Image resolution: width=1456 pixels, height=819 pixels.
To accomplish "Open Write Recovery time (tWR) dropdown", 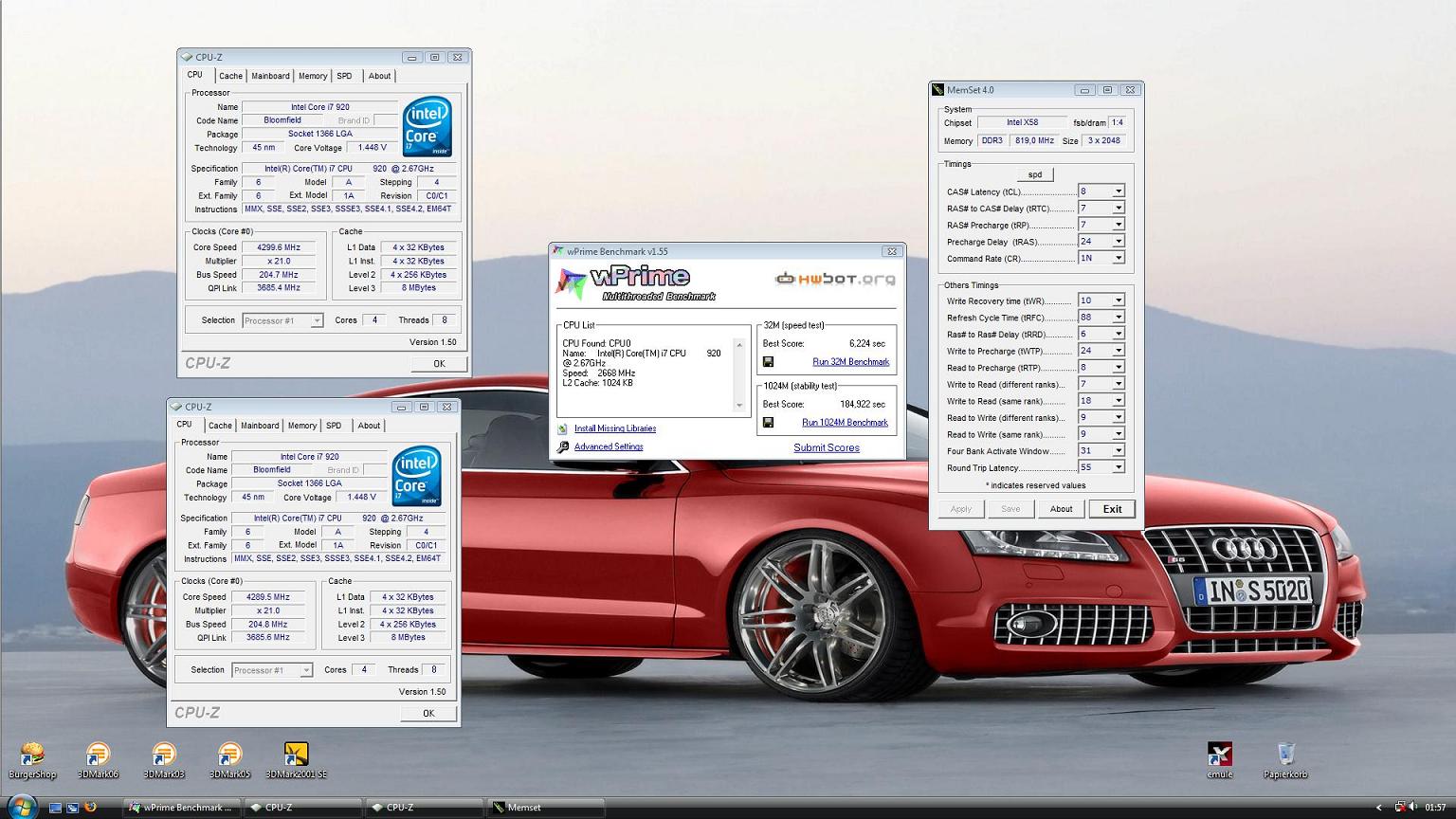I will (1119, 300).
